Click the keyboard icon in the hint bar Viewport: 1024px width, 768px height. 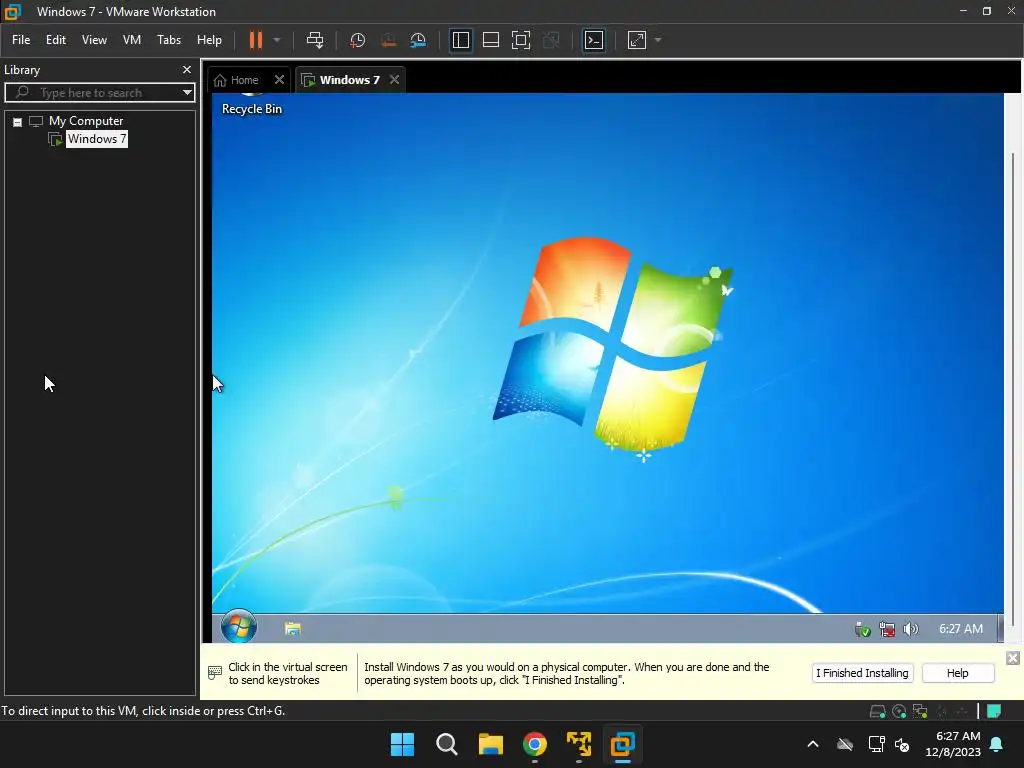215,673
